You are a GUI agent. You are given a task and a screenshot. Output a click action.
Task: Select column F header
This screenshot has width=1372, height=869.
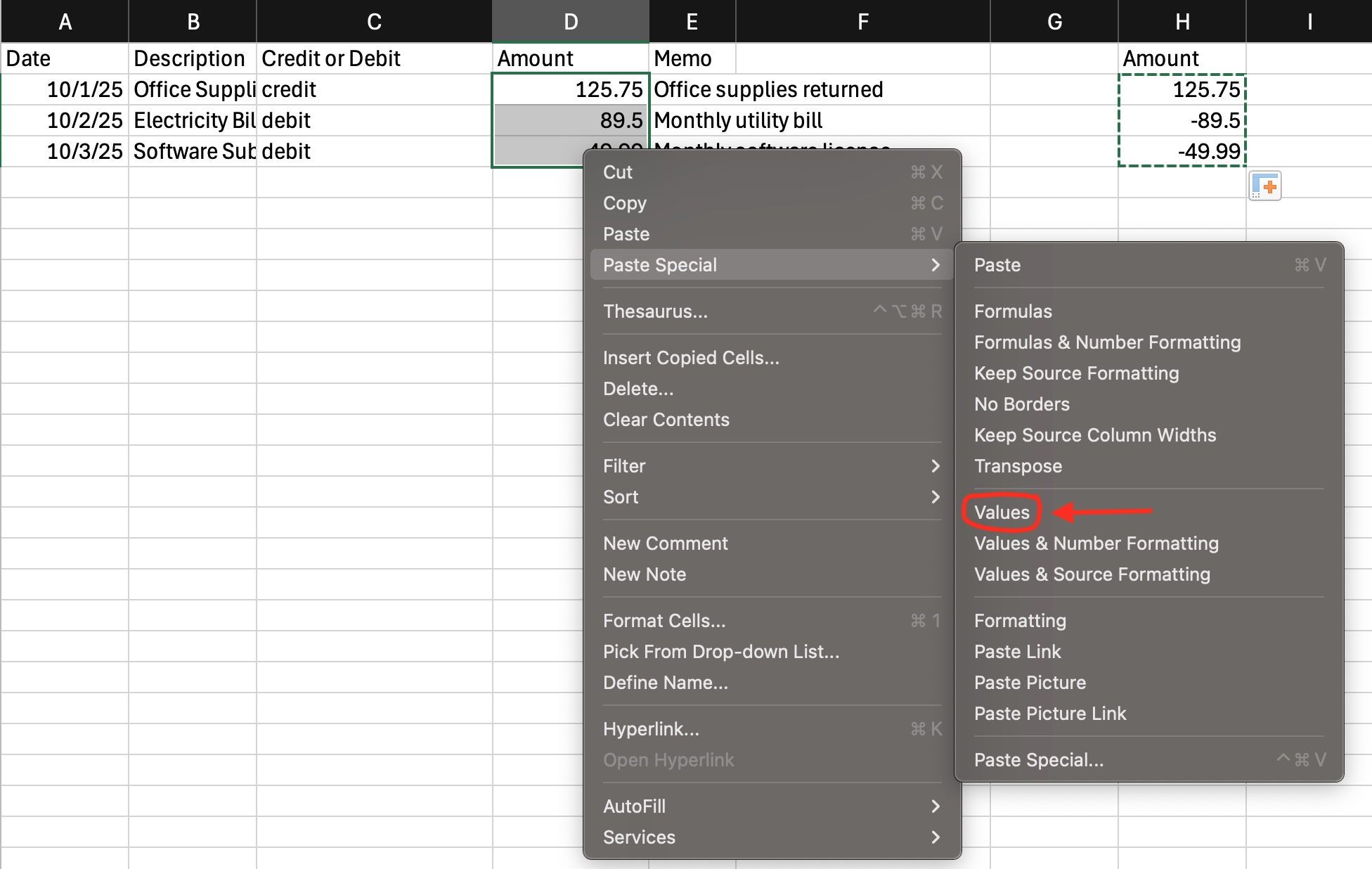[863, 21]
